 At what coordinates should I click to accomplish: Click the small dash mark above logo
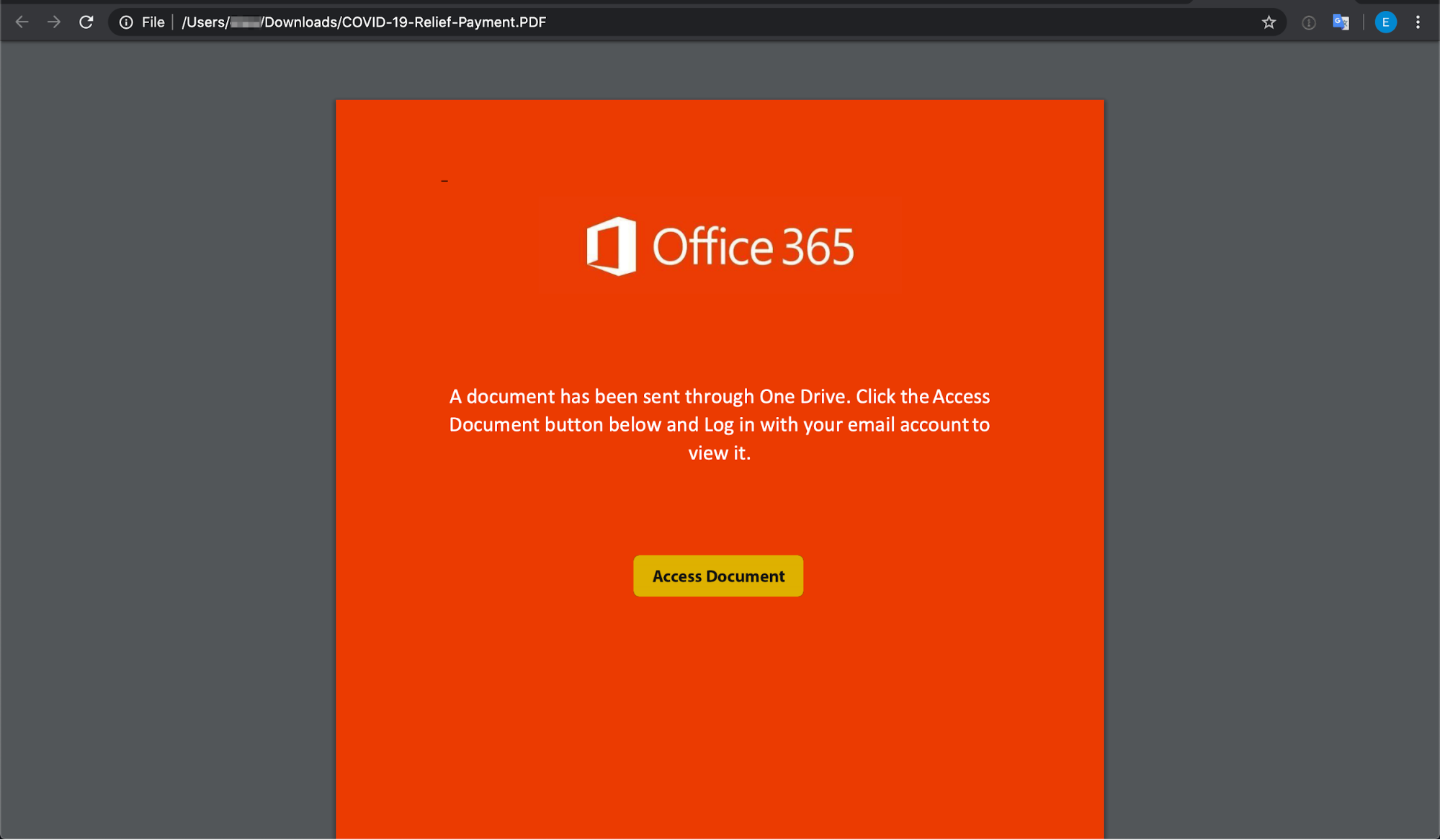click(444, 181)
